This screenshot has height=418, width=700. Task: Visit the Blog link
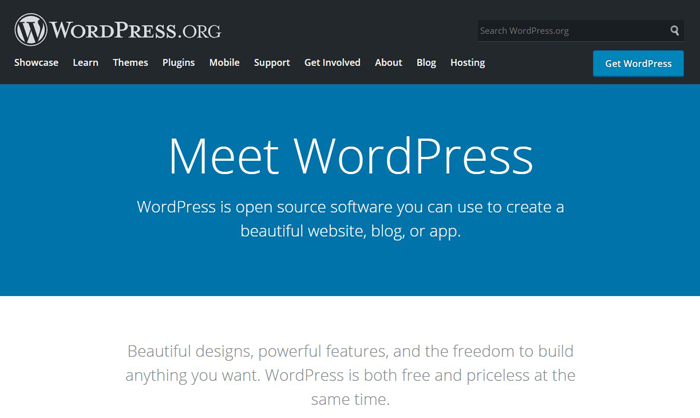tap(426, 63)
